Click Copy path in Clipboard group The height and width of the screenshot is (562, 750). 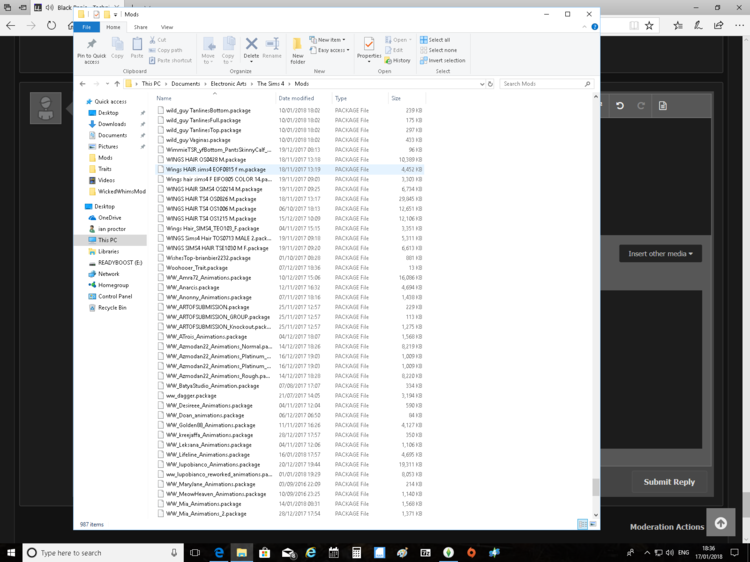[x=165, y=50]
